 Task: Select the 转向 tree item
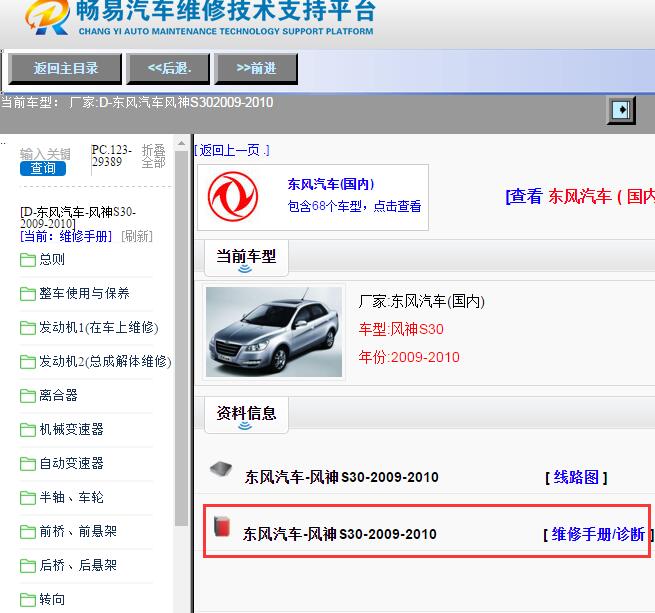pyautogui.click(x=52, y=600)
